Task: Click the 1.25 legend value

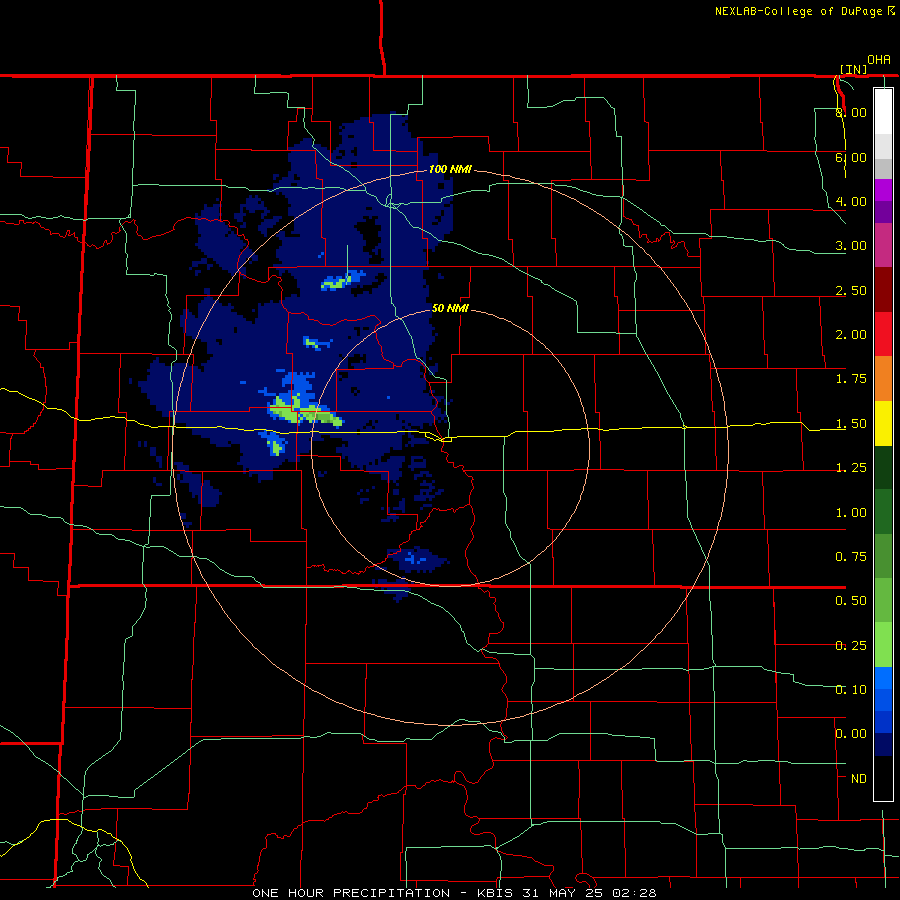Action: coord(851,468)
